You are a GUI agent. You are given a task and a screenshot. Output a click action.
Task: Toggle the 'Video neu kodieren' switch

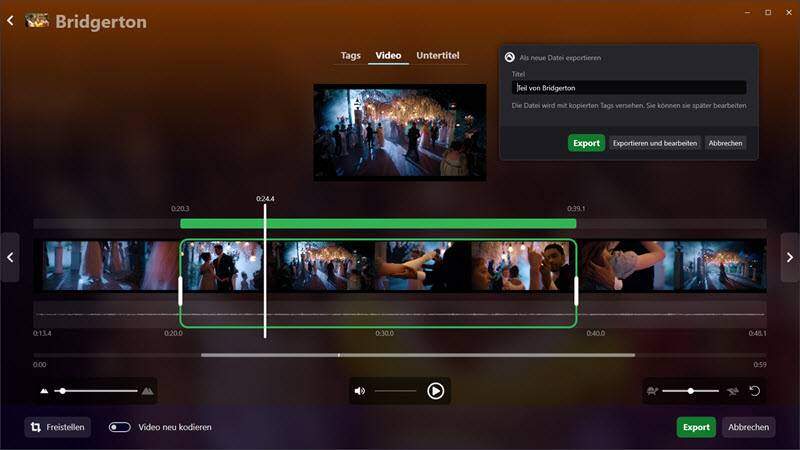coord(120,427)
